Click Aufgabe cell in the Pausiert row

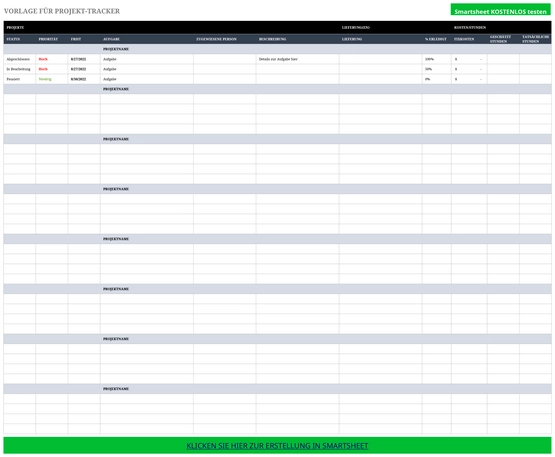(x=147, y=79)
